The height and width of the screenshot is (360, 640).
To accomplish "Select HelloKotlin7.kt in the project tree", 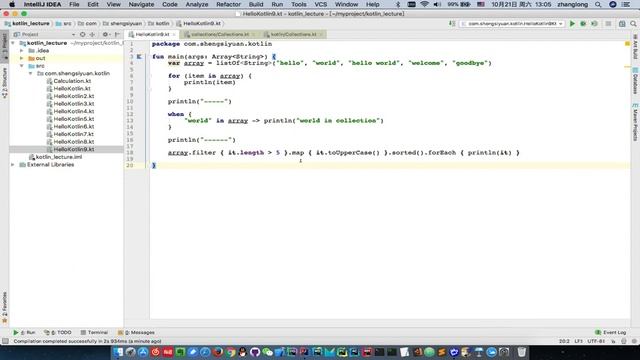I will point(73,134).
